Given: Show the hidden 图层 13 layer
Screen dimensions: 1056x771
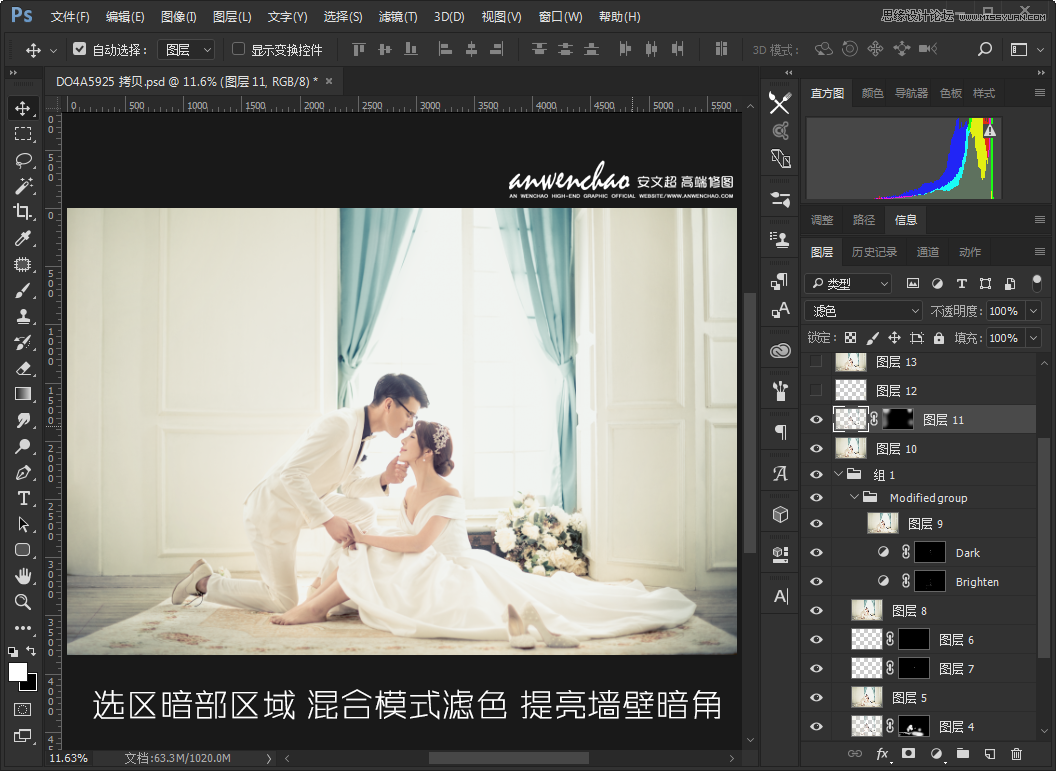Looking at the screenshot, I should click(x=817, y=361).
